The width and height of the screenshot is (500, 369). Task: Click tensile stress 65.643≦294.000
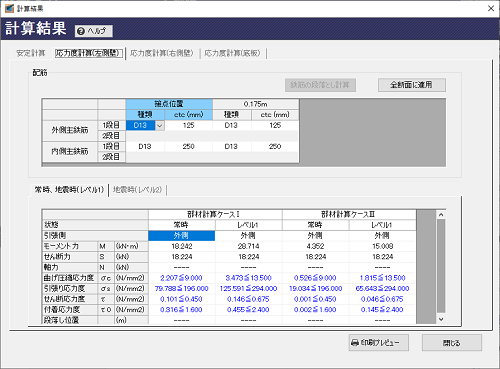tap(383, 289)
